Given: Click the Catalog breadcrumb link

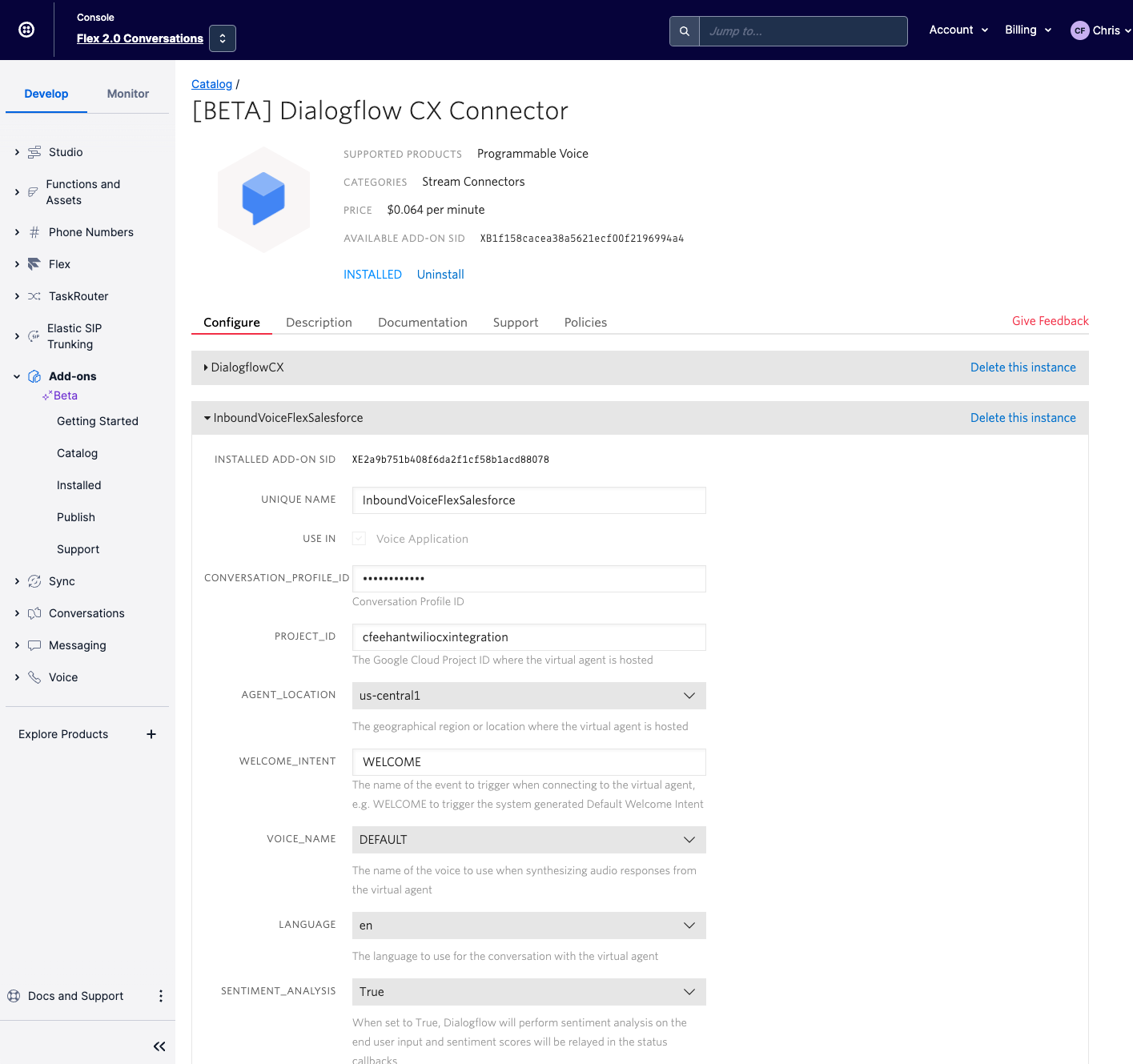Looking at the screenshot, I should [211, 84].
